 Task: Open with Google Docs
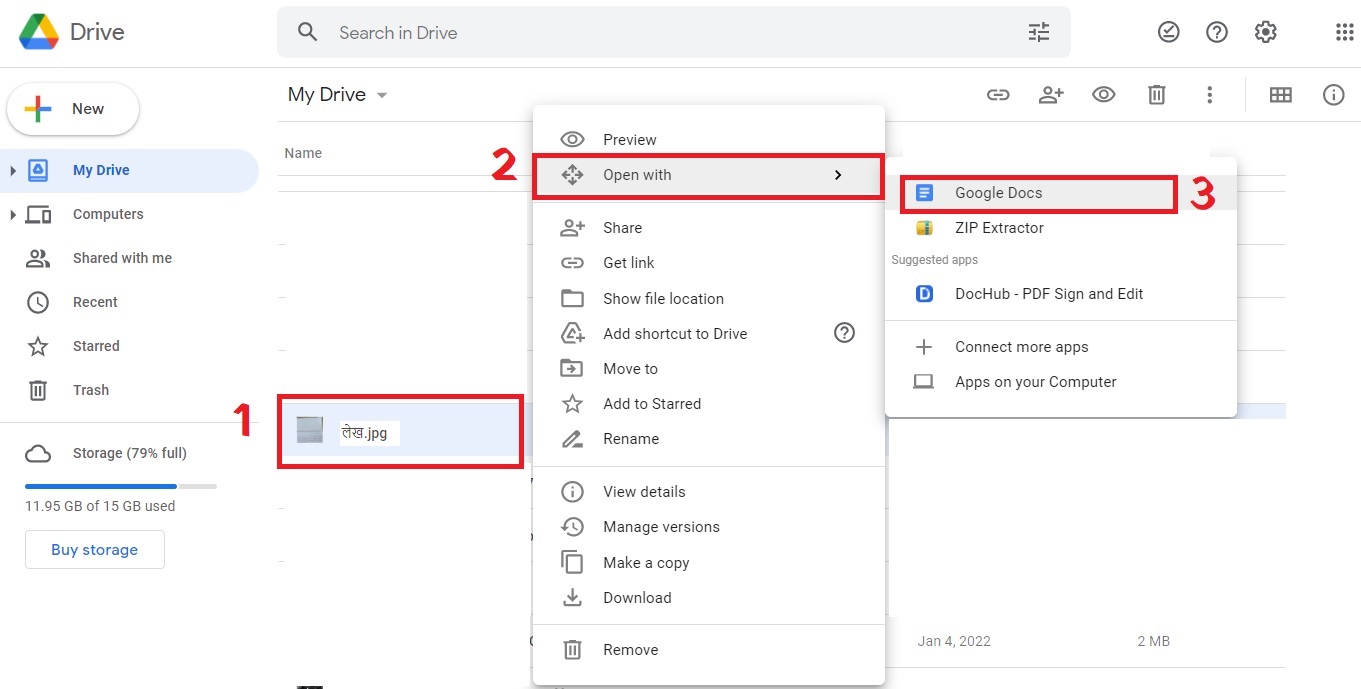coord(1061,193)
